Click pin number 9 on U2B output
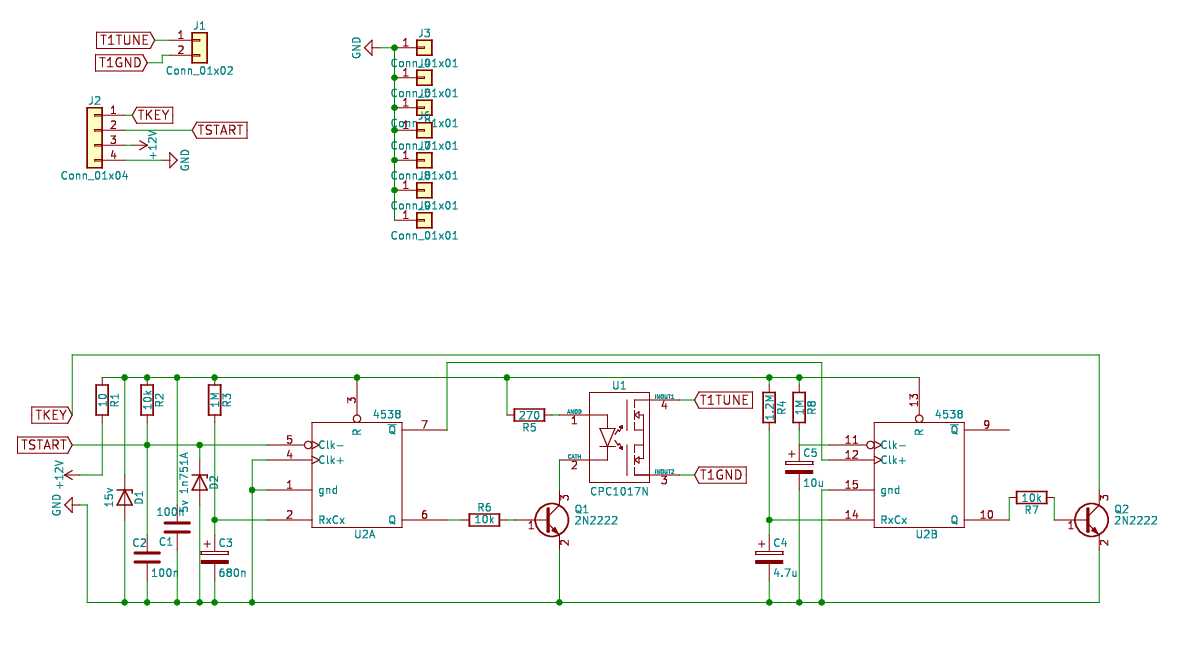Image resolution: width=1193 pixels, height=649 pixels. point(986,424)
